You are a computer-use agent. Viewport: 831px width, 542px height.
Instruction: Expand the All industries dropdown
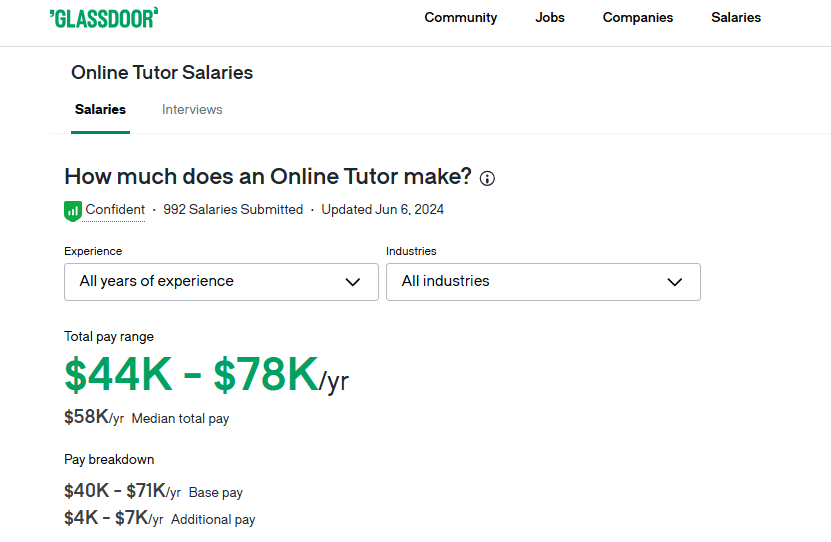[x=543, y=282]
